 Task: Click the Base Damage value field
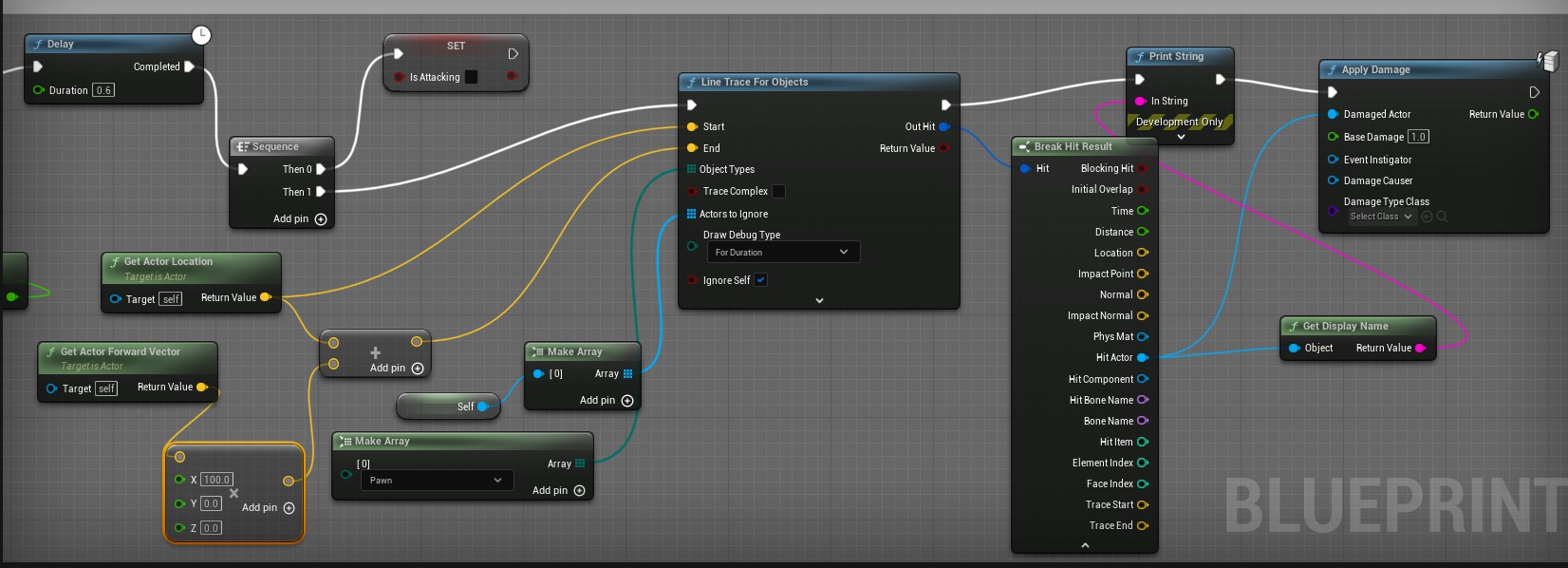(1418, 137)
